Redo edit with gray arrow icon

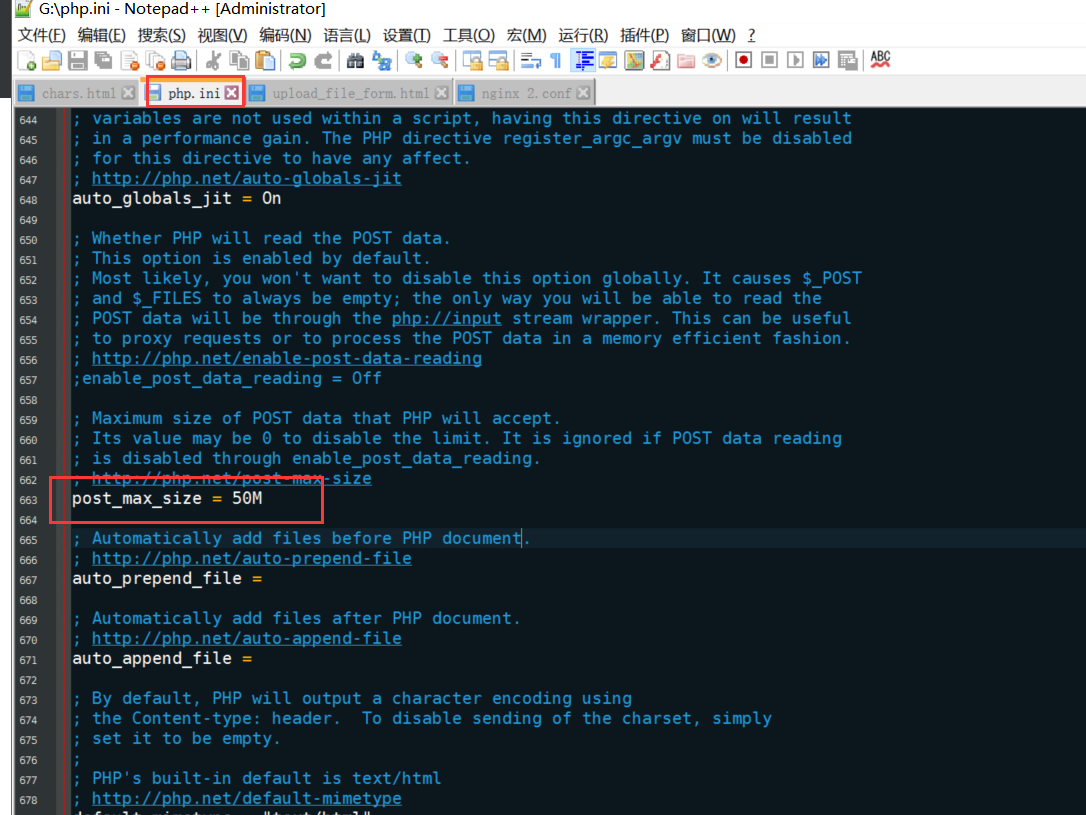point(323,61)
